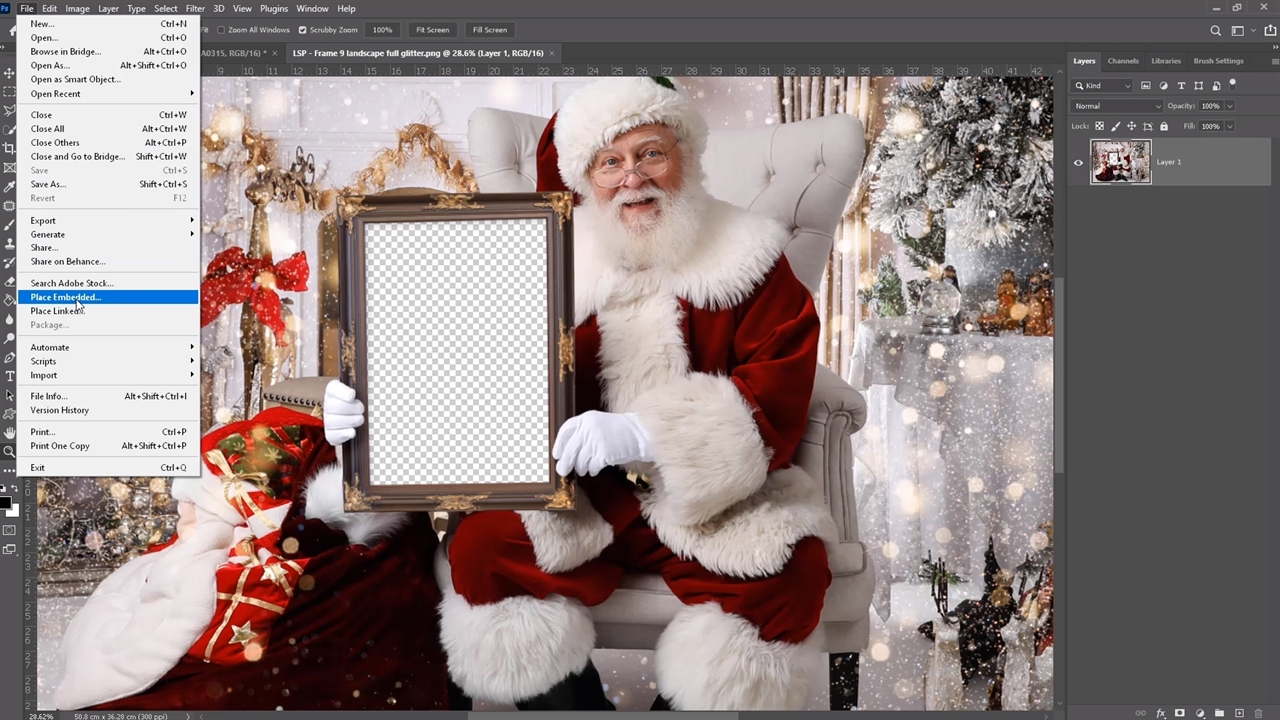Screen dimensions: 1280x720
Task: Switch to the Channels tab
Action: coord(1122,61)
